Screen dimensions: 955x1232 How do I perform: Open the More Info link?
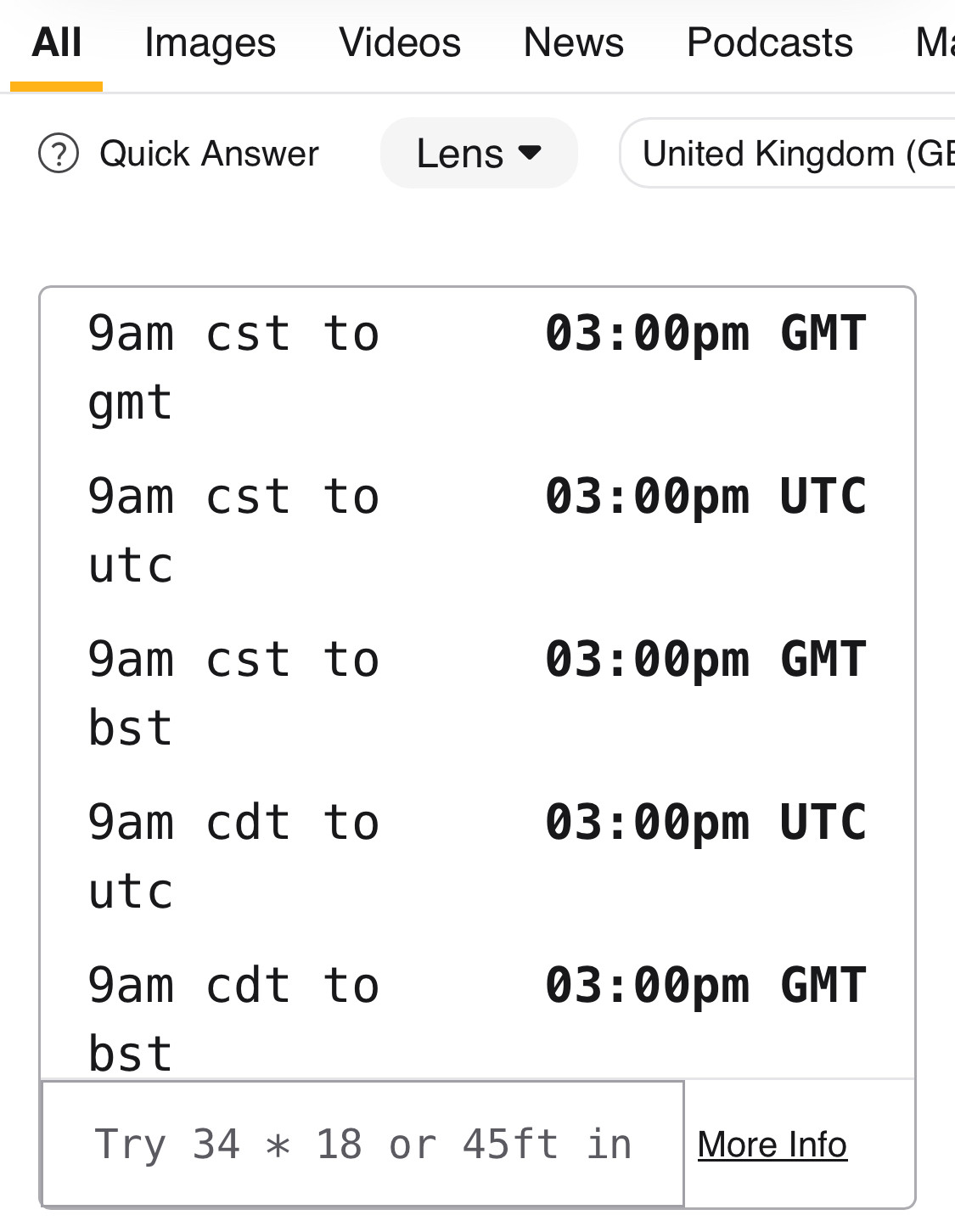pyautogui.click(x=772, y=1145)
